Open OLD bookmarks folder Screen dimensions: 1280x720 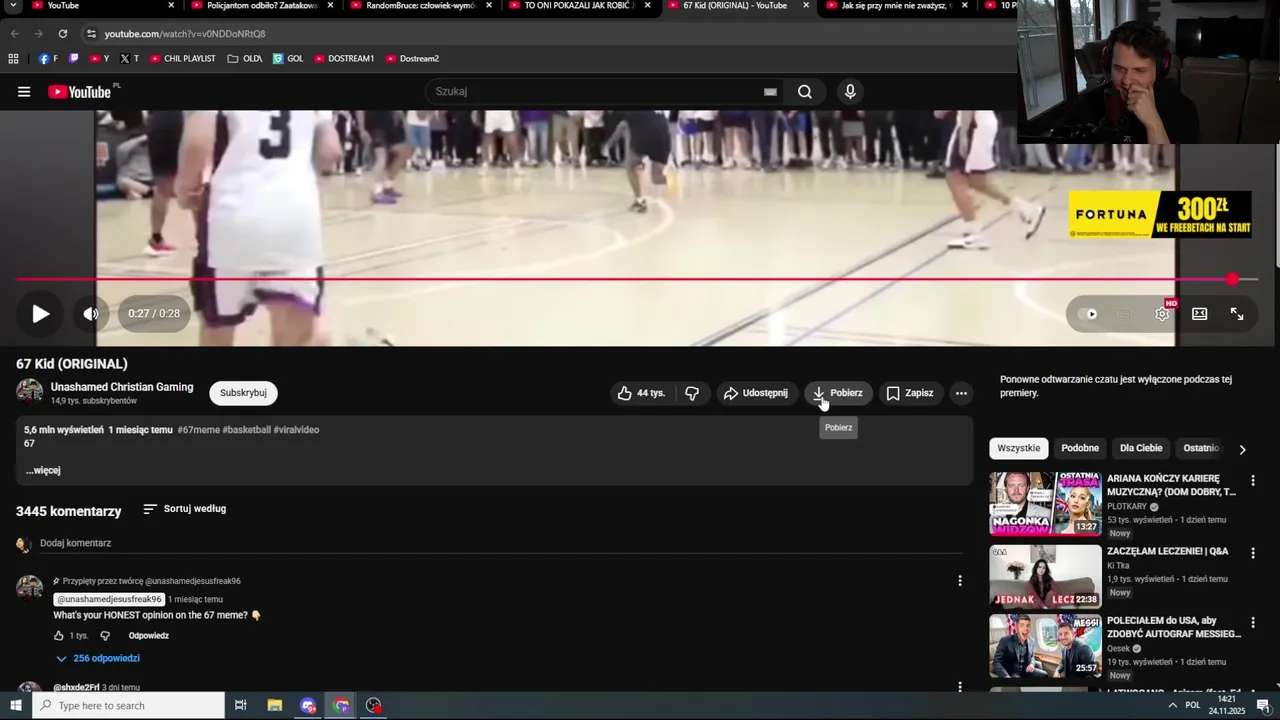(245, 59)
